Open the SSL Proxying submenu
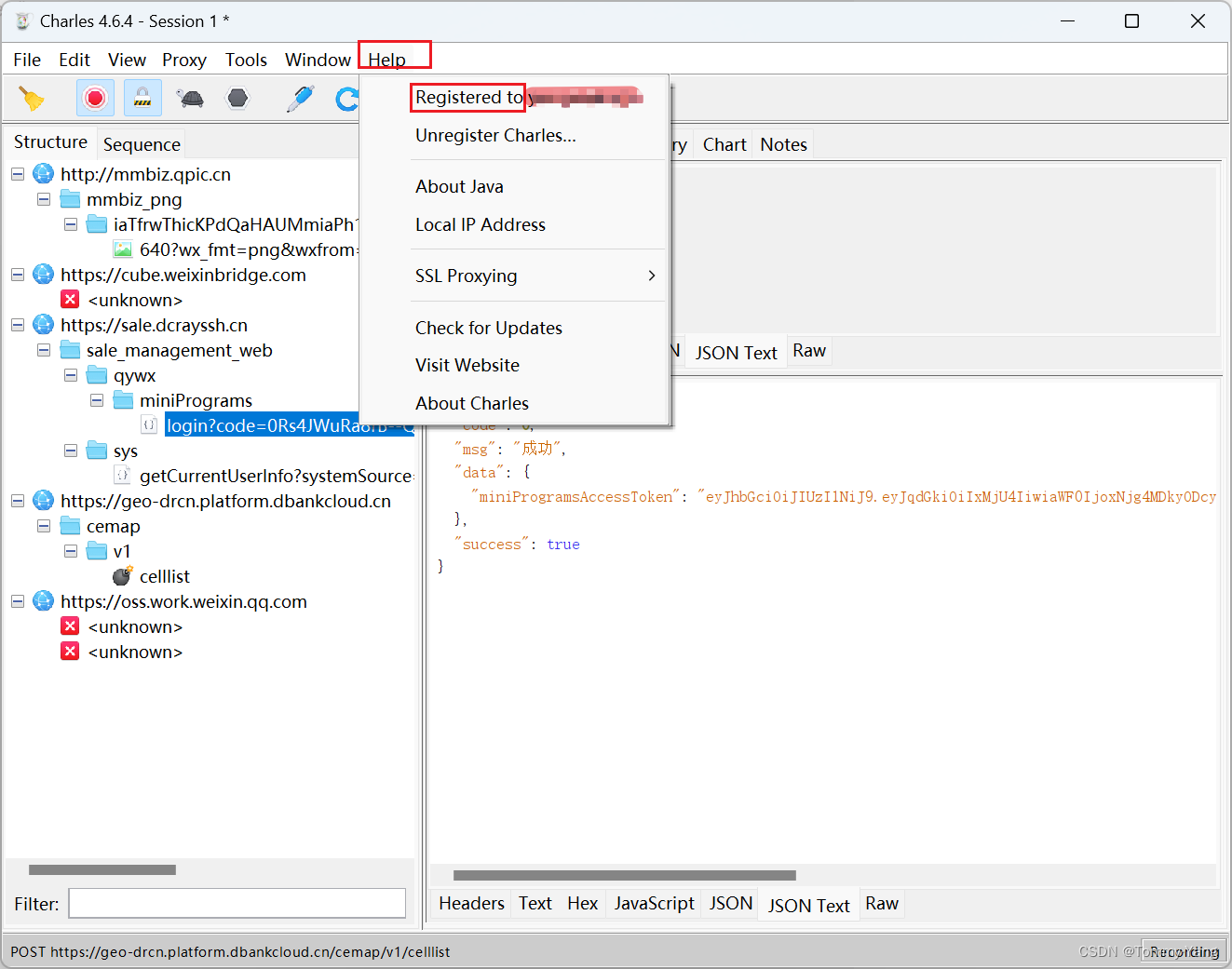The width and height of the screenshot is (1232, 969). click(537, 276)
